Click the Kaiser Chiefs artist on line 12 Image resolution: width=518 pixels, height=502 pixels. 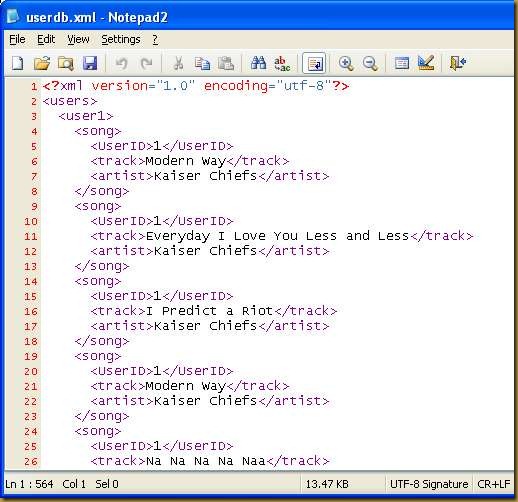[210, 251]
